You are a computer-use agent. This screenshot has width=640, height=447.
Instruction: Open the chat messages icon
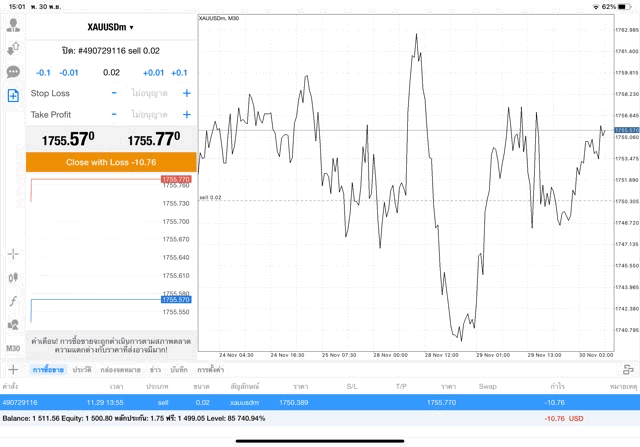[13, 72]
